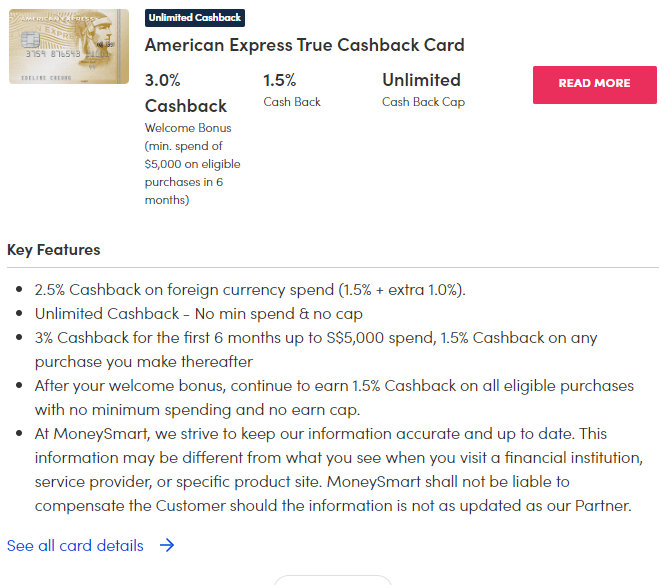Viewport: 662px width, 585px height.
Task: Click the Cash Back label under 1.5%
Action: (x=292, y=102)
